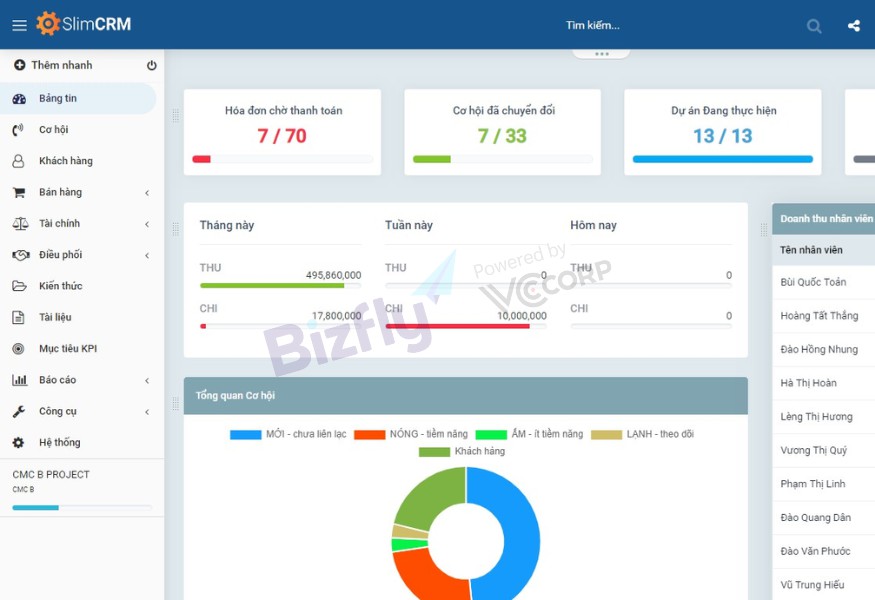The image size is (875, 600).
Task: Expand the Bán hàng submenu
Action: click(147, 193)
